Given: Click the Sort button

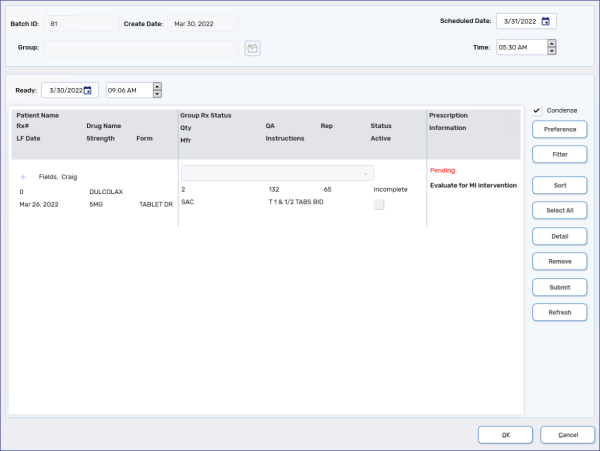Looking at the screenshot, I should [x=560, y=185].
